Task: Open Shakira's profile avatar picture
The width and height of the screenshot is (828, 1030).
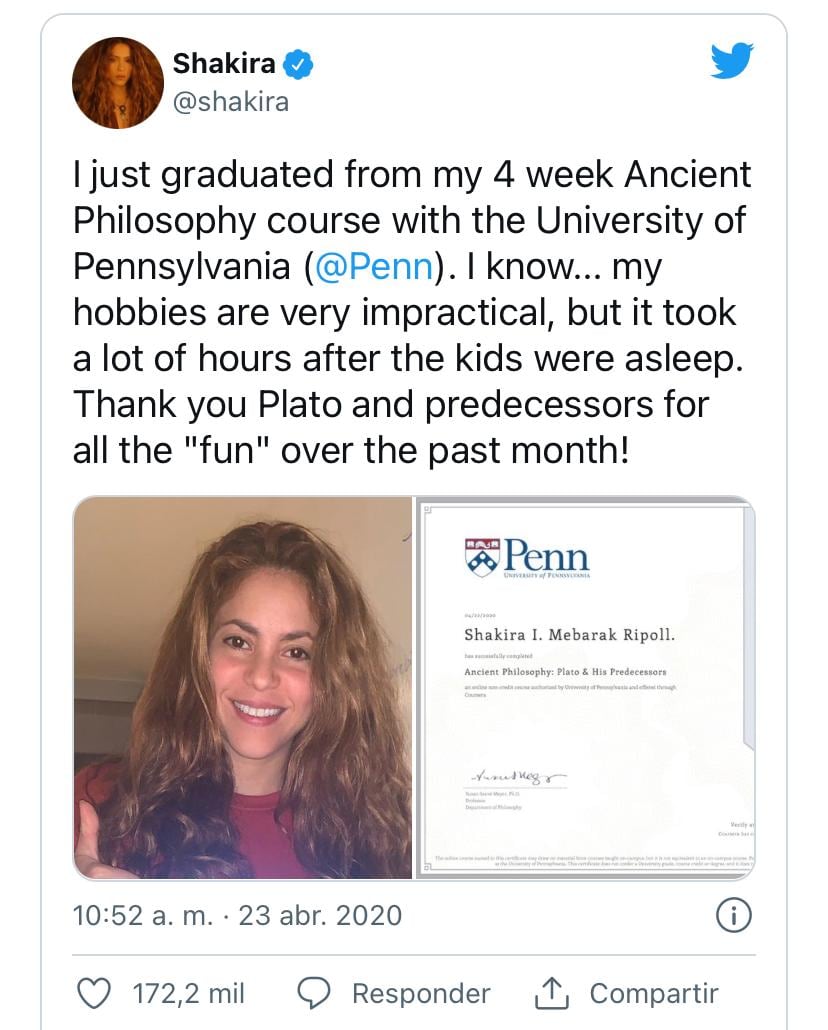Action: (118, 83)
